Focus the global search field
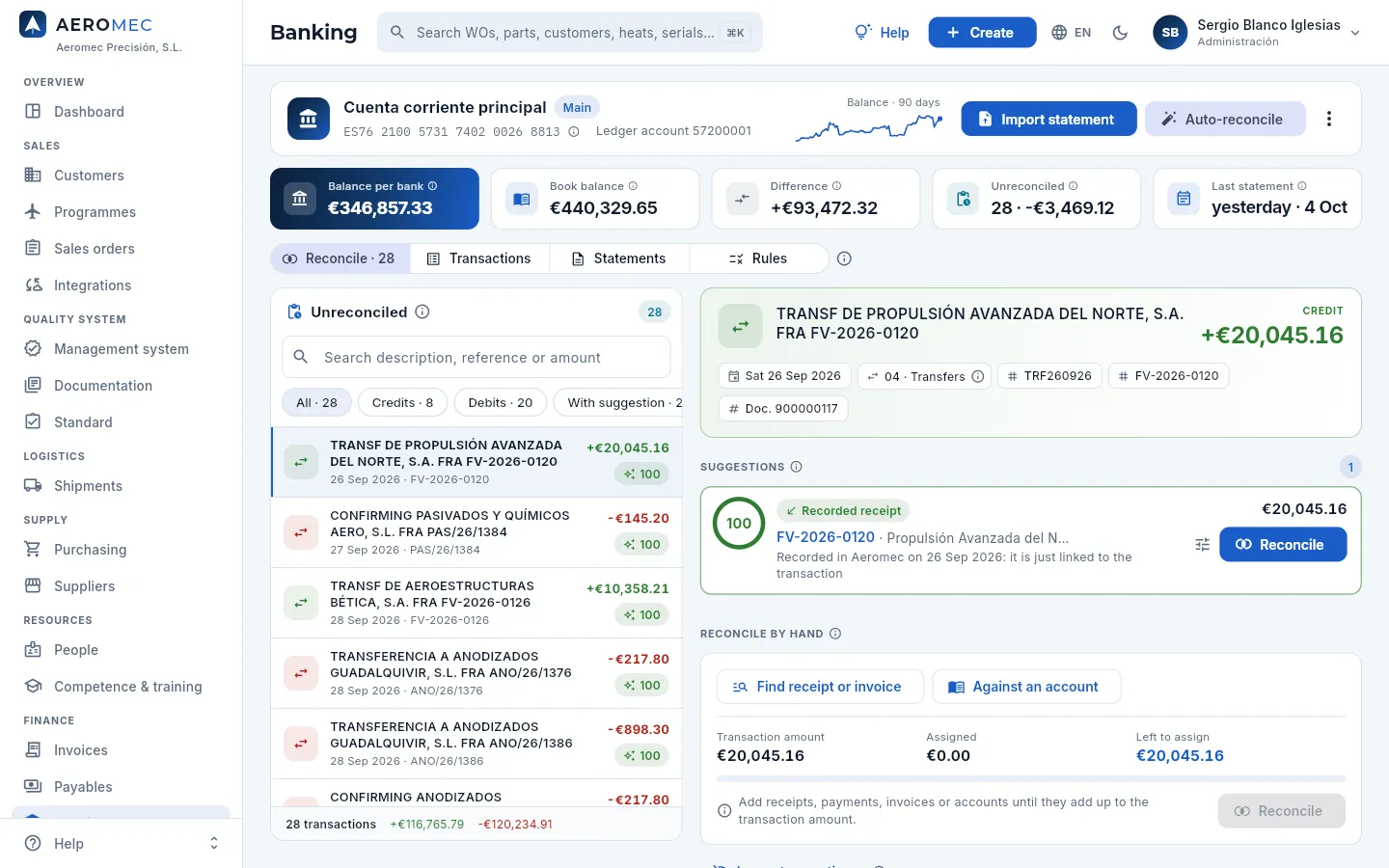The width and height of the screenshot is (1389, 868). tap(569, 33)
